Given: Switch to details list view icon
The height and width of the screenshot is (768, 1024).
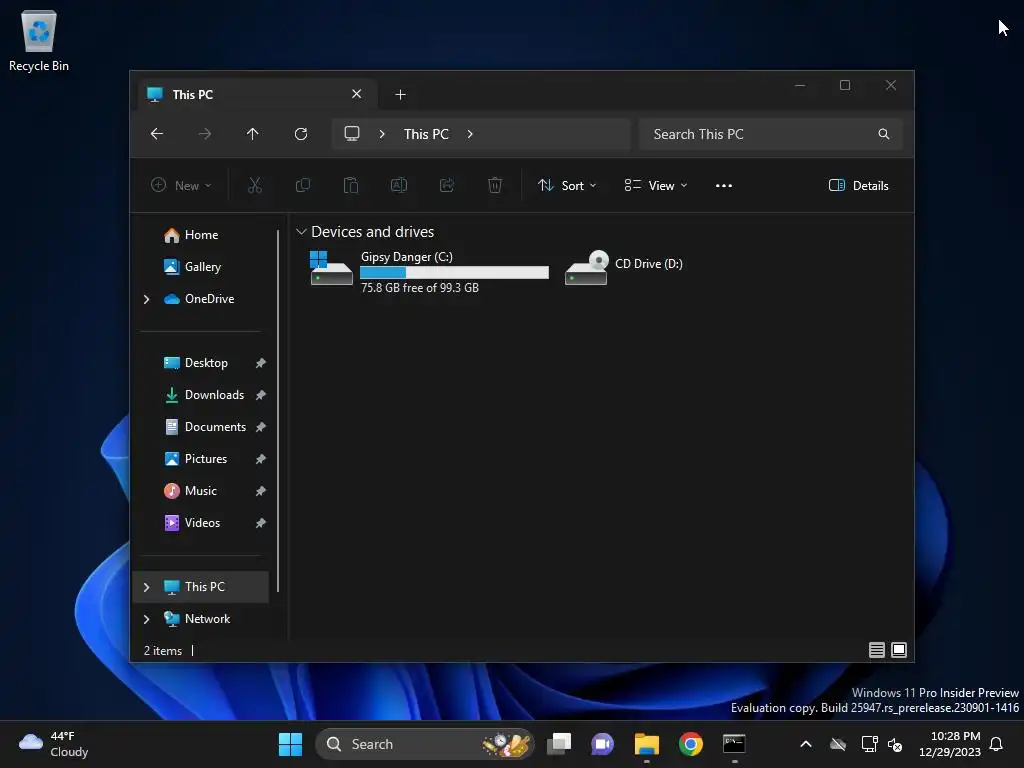Looking at the screenshot, I should pyautogui.click(x=877, y=650).
